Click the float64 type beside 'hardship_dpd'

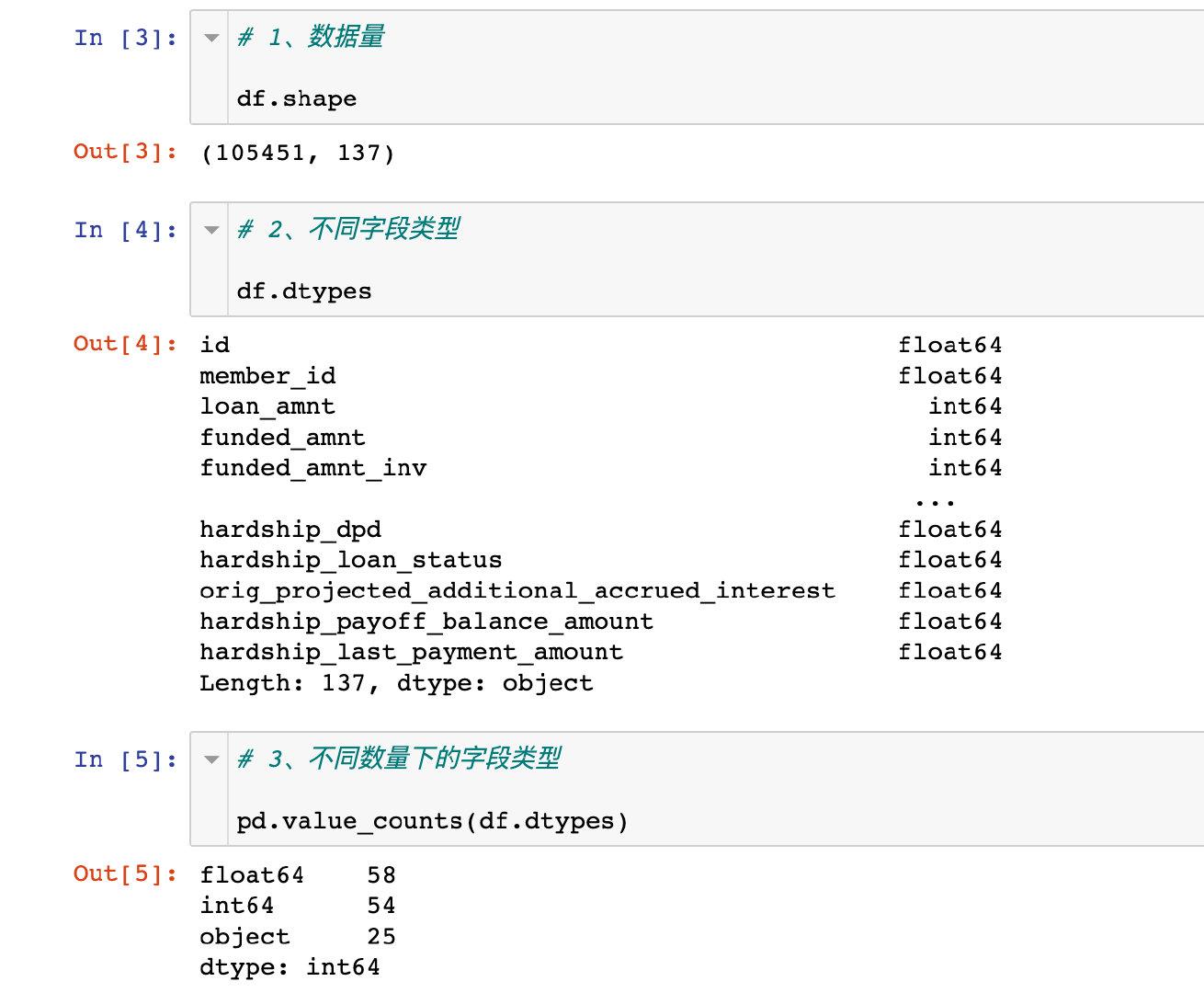(950, 530)
